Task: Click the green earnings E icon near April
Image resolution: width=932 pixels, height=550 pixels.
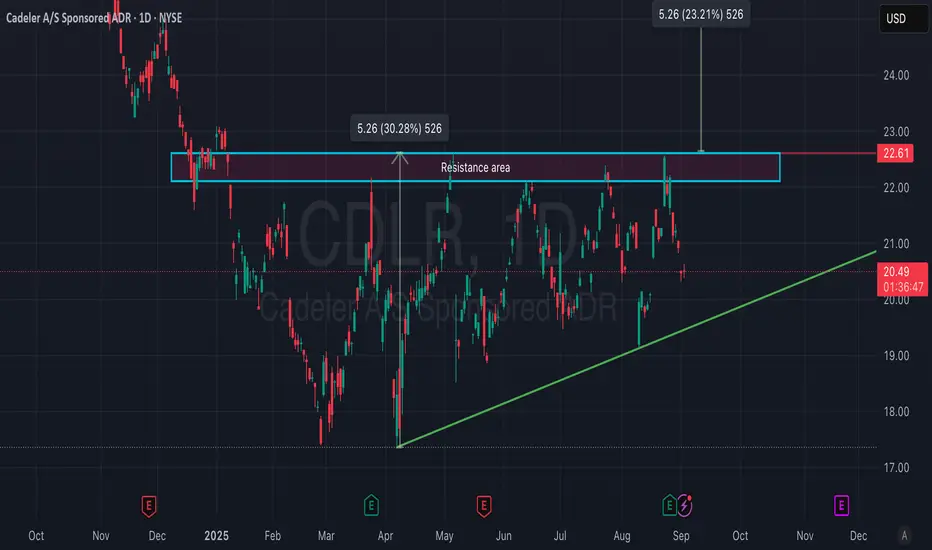Action: pyautogui.click(x=371, y=505)
